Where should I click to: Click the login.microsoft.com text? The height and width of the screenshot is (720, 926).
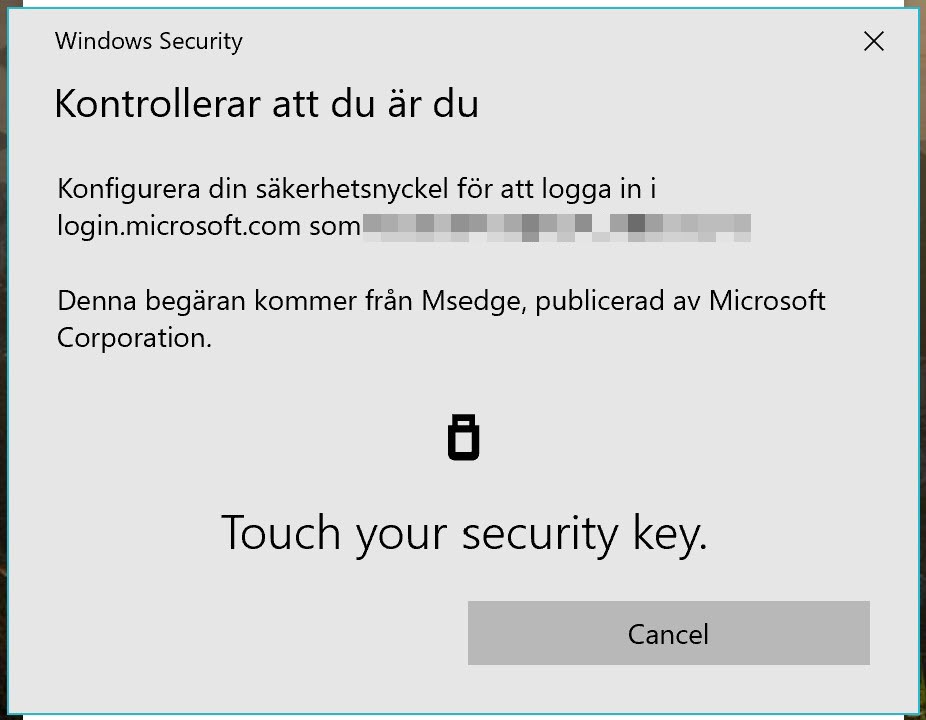point(179,226)
